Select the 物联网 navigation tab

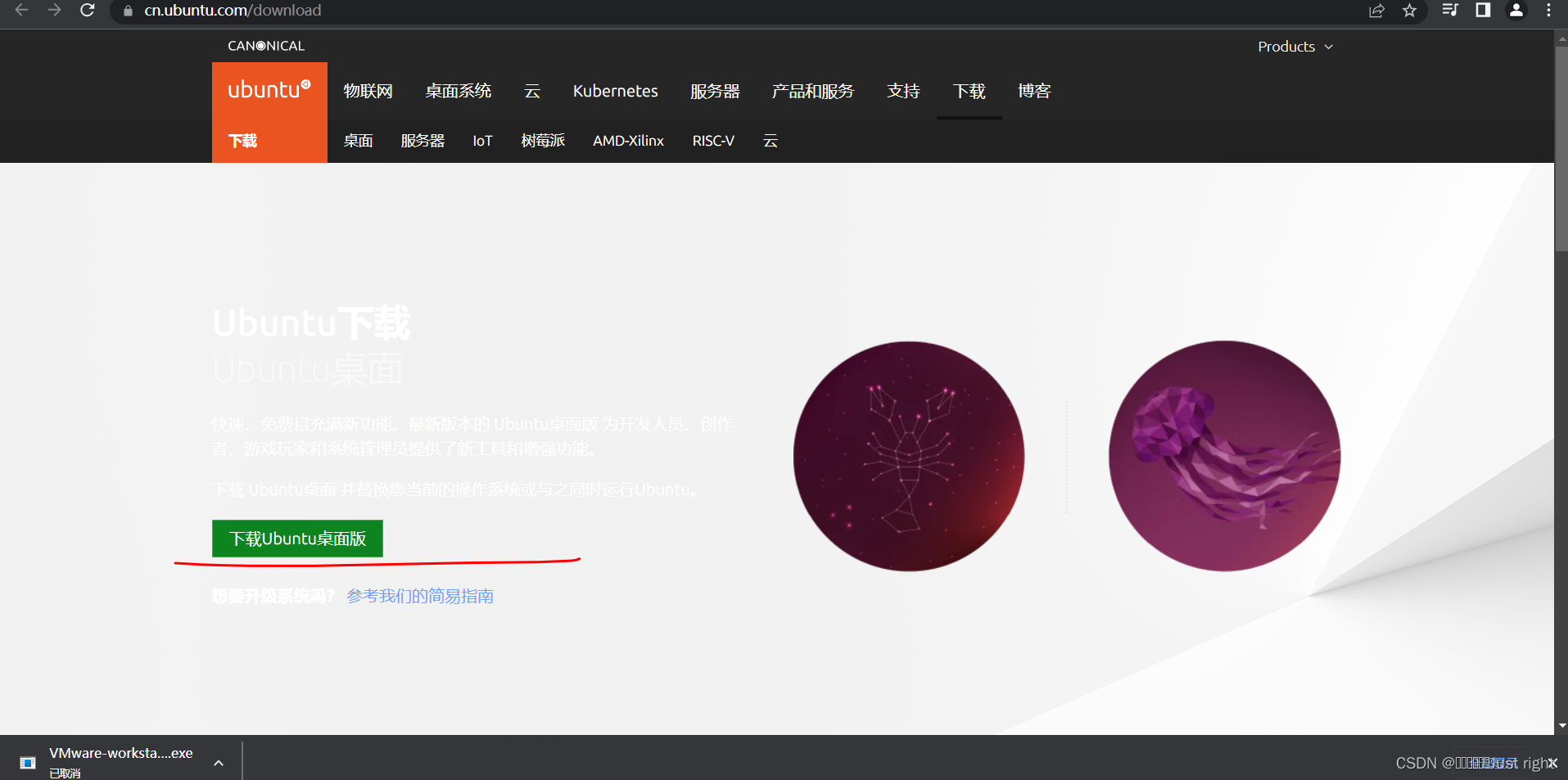tap(368, 91)
